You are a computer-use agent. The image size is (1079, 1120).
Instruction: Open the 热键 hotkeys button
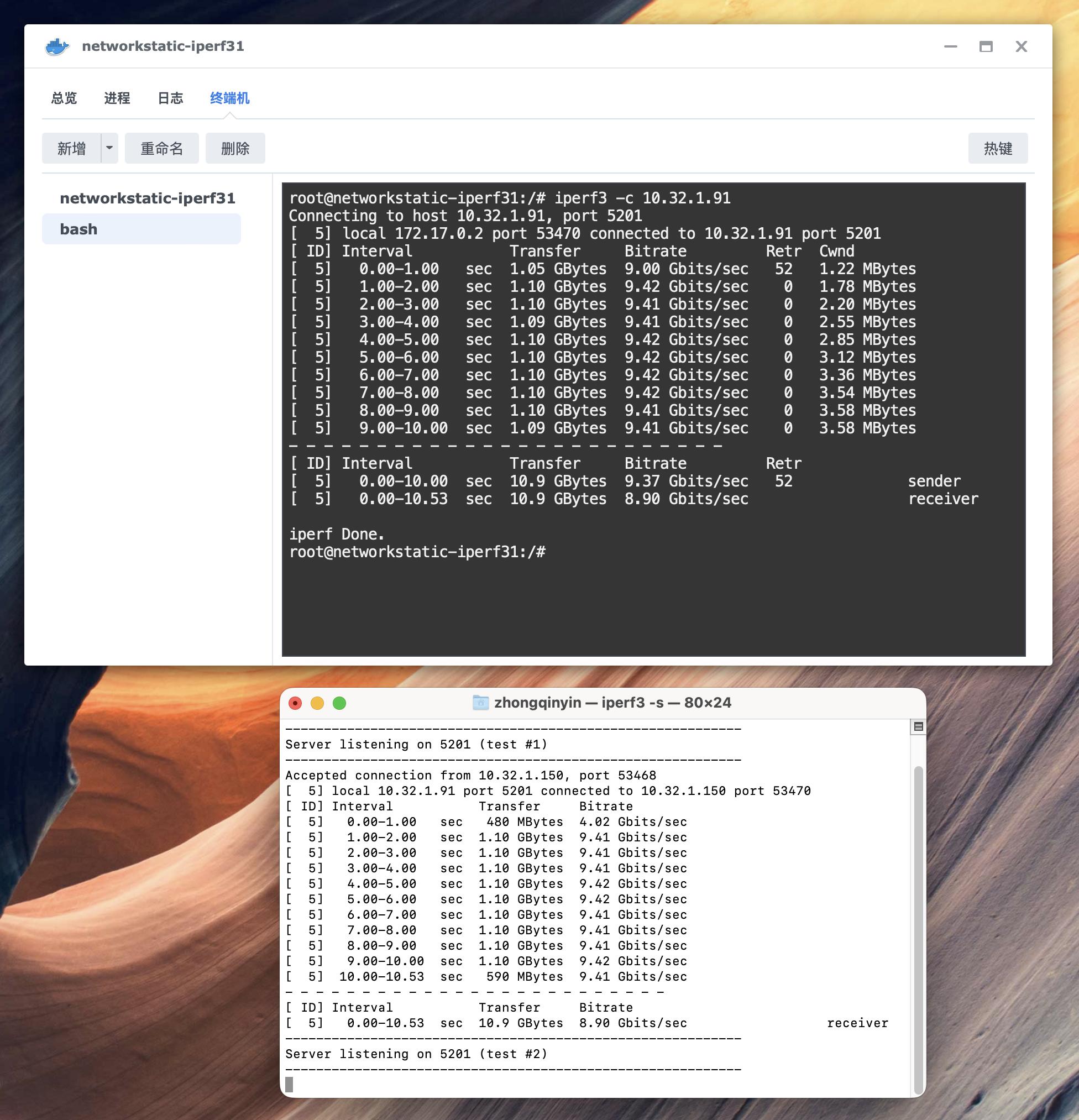point(998,148)
